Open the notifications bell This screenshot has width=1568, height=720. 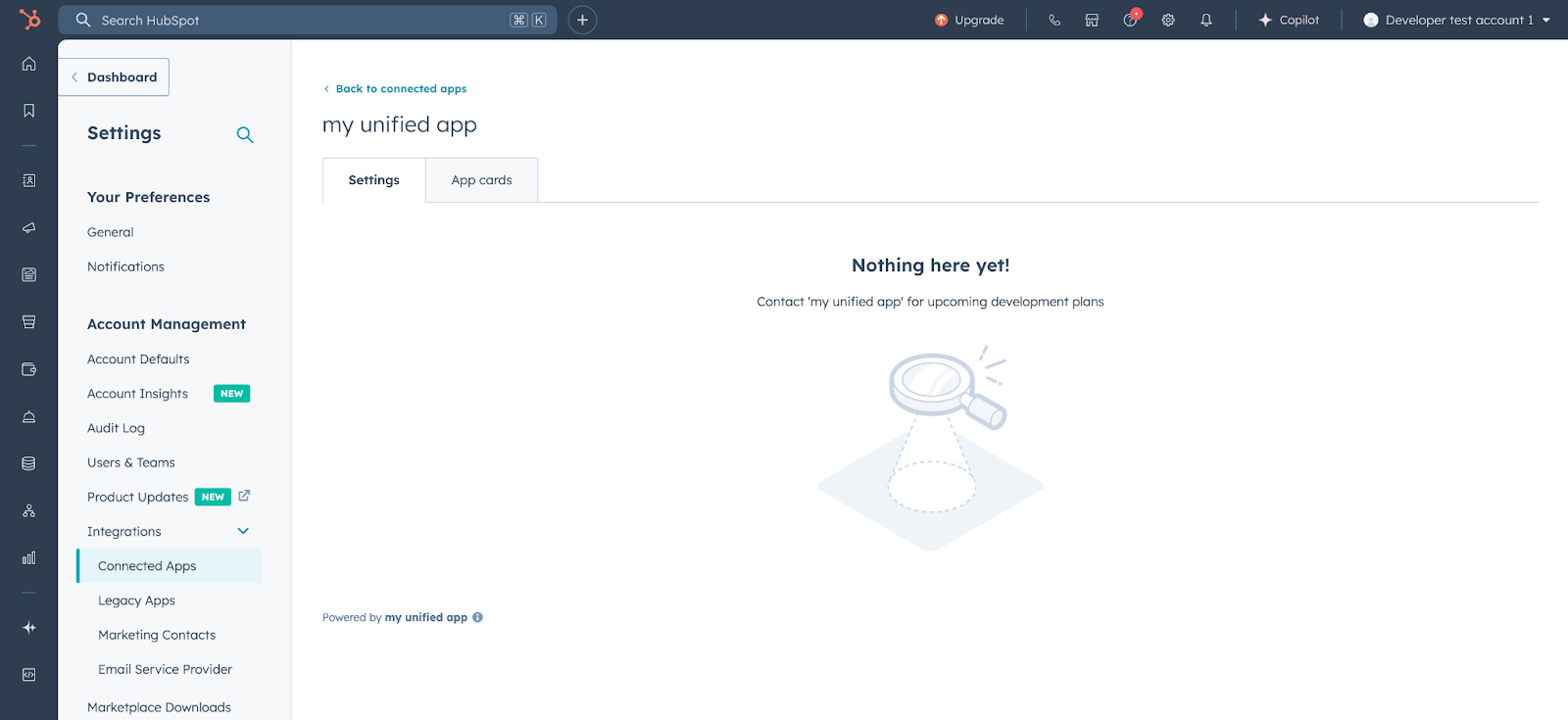point(1206,20)
